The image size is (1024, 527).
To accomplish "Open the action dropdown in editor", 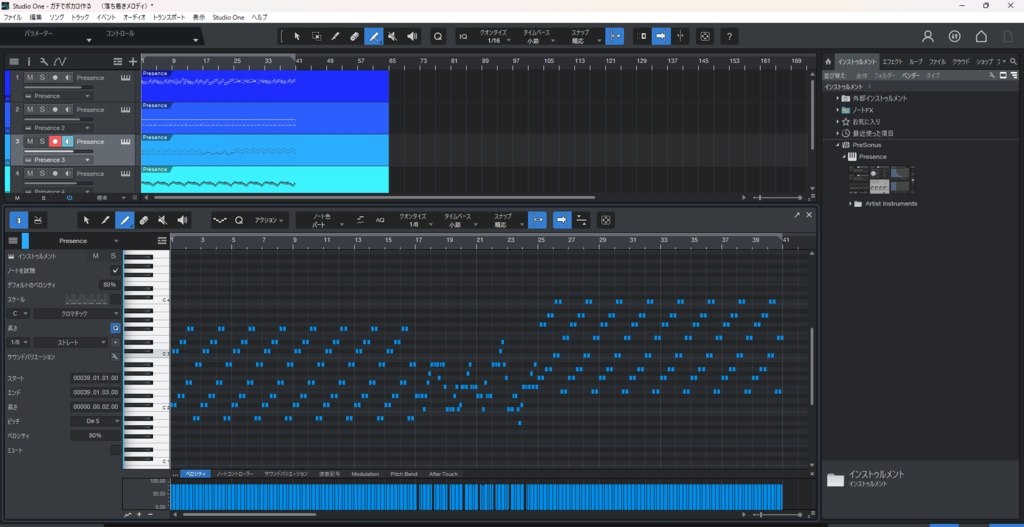I will 269,221.
